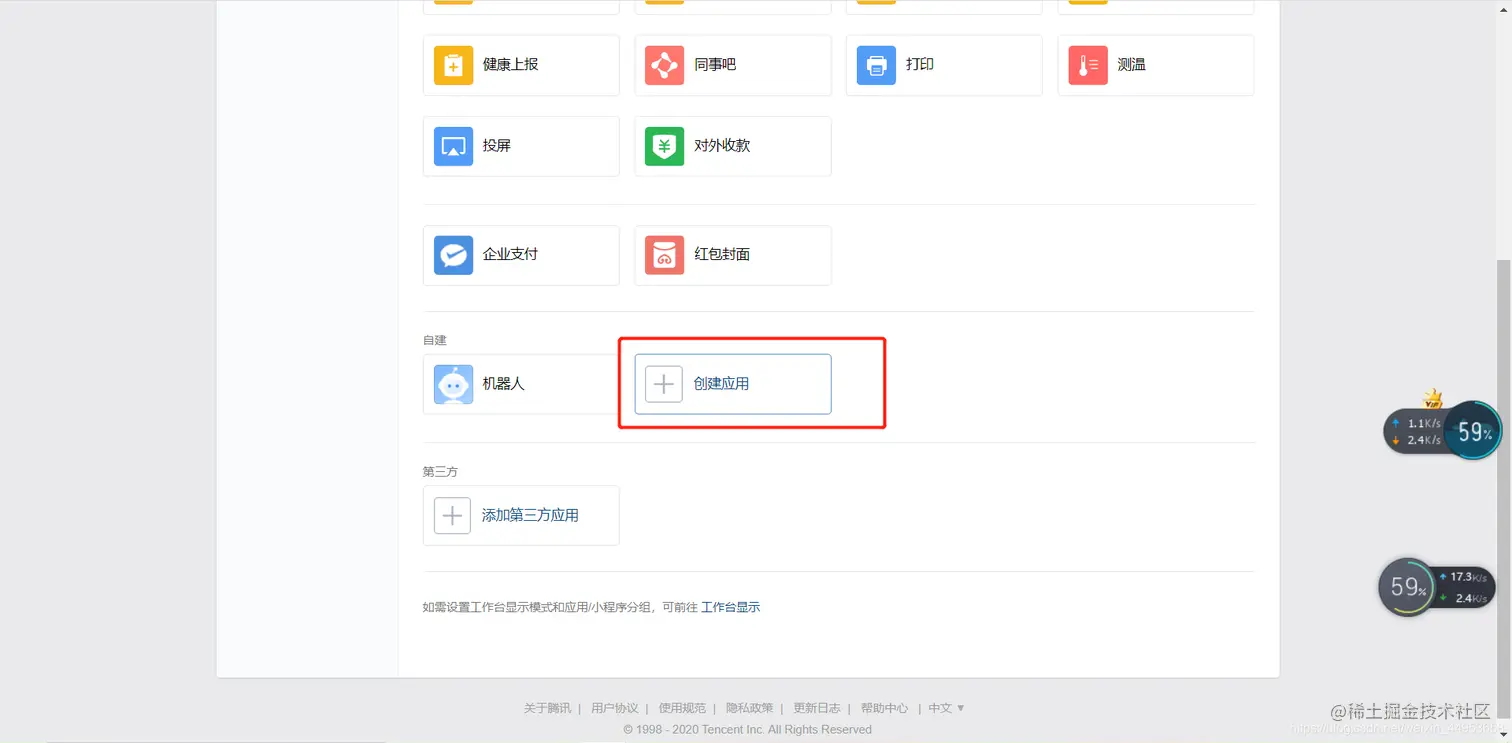This screenshot has height=743, width=1512.
Task: Open the 中文 language dropdown
Action: 943,707
